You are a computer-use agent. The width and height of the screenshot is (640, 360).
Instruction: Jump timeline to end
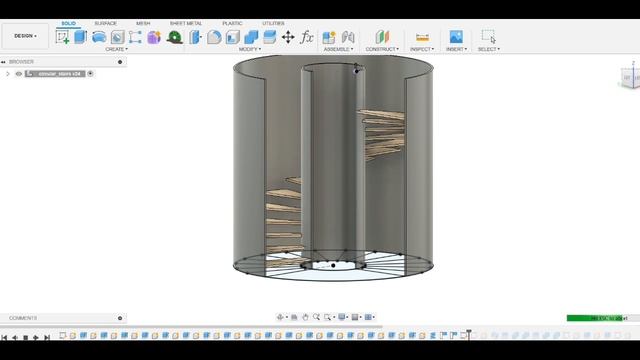(47, 338)
